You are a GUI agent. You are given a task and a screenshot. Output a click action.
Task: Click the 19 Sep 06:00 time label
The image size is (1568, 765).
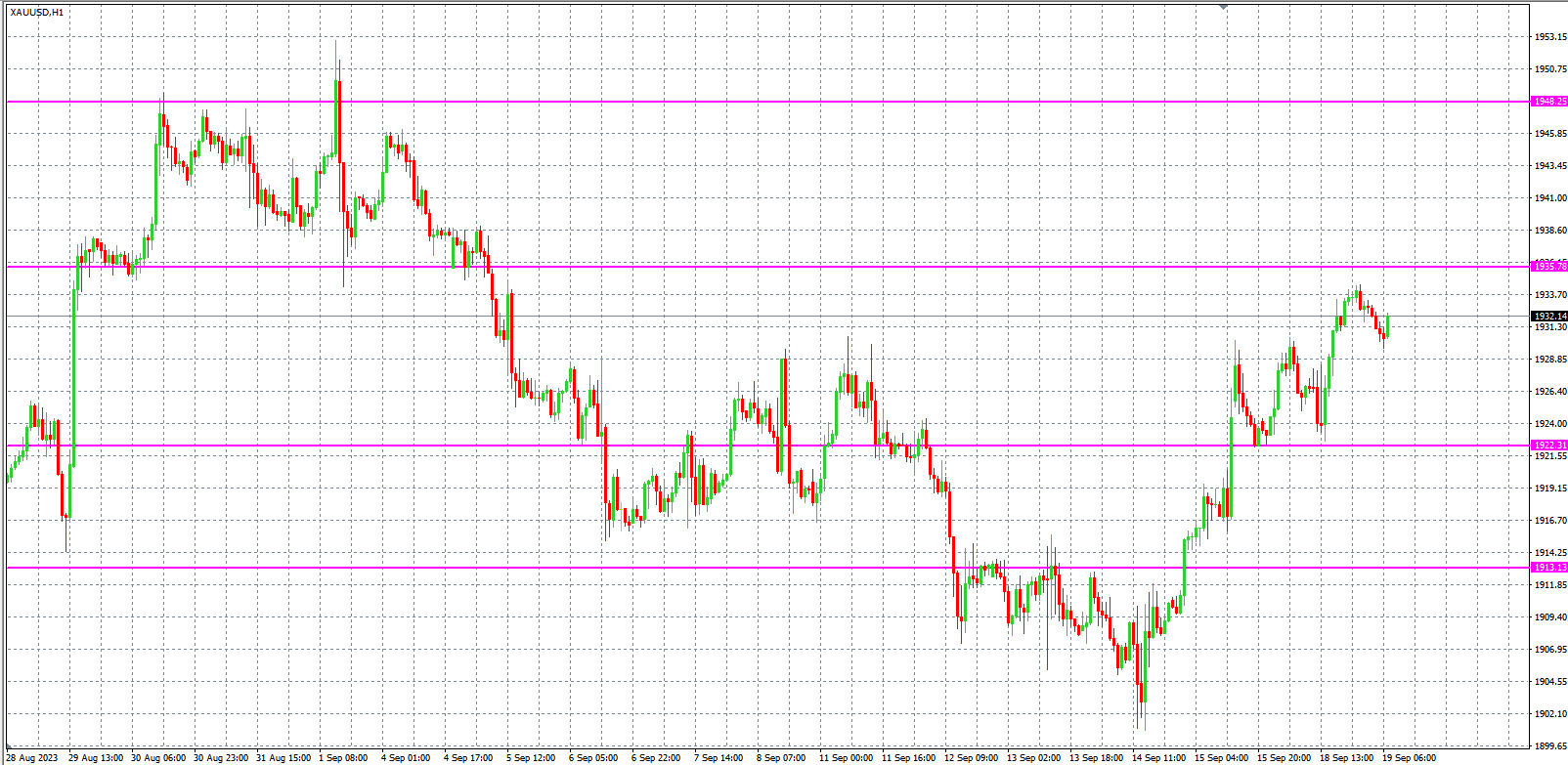(x=1409, y=757)
